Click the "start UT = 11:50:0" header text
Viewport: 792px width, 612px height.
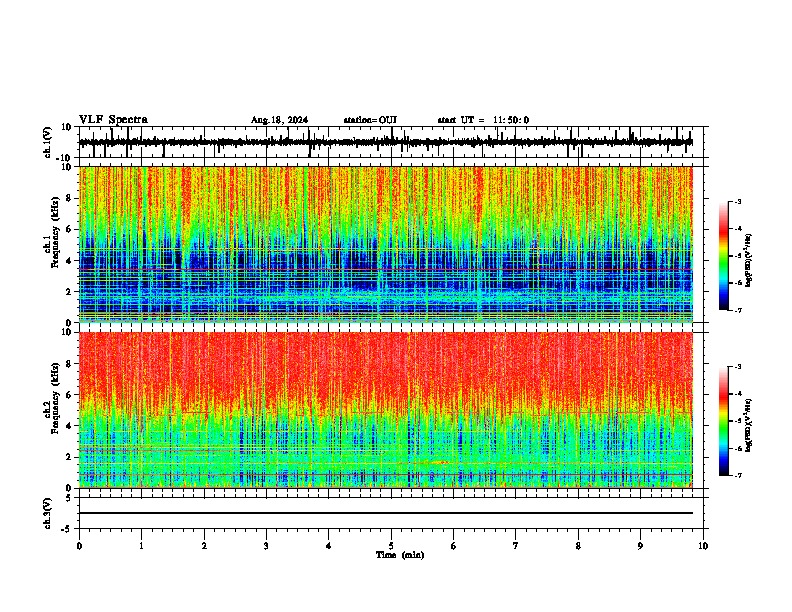coord(483,120)
